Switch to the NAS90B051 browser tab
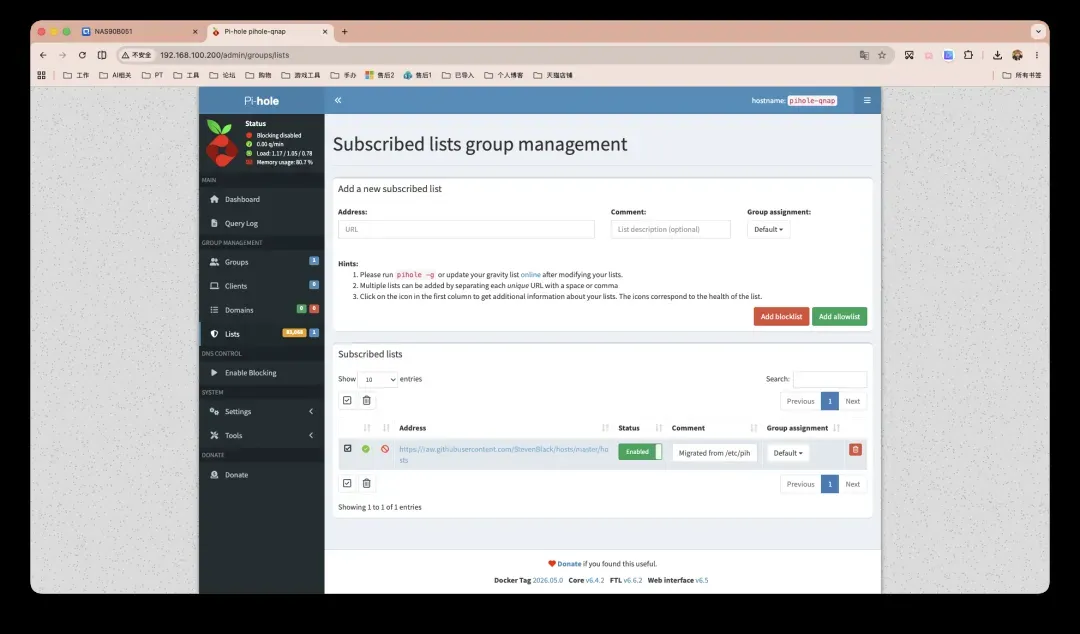The height and width of the screenshot is (634, 1080). 140,32
